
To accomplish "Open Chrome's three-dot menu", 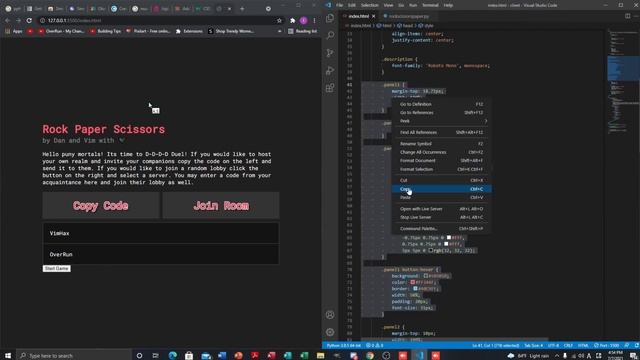I will tap(314, 20).
